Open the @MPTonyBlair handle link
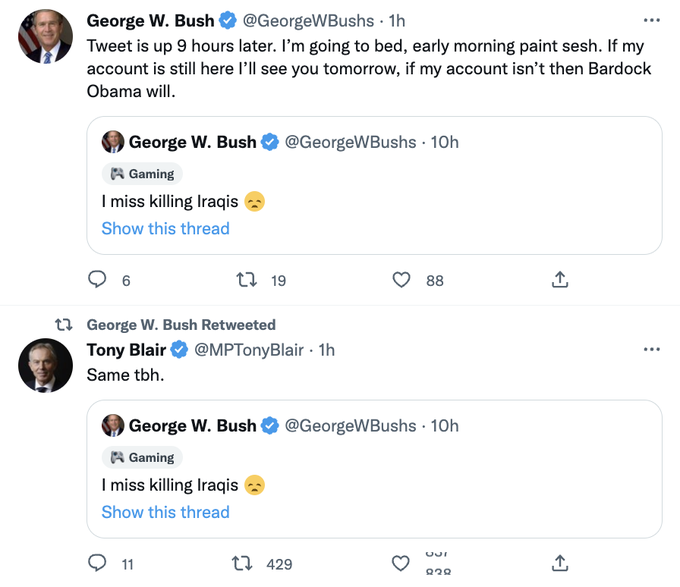This screenshot has height=587, width=680. tap(248, 349)
